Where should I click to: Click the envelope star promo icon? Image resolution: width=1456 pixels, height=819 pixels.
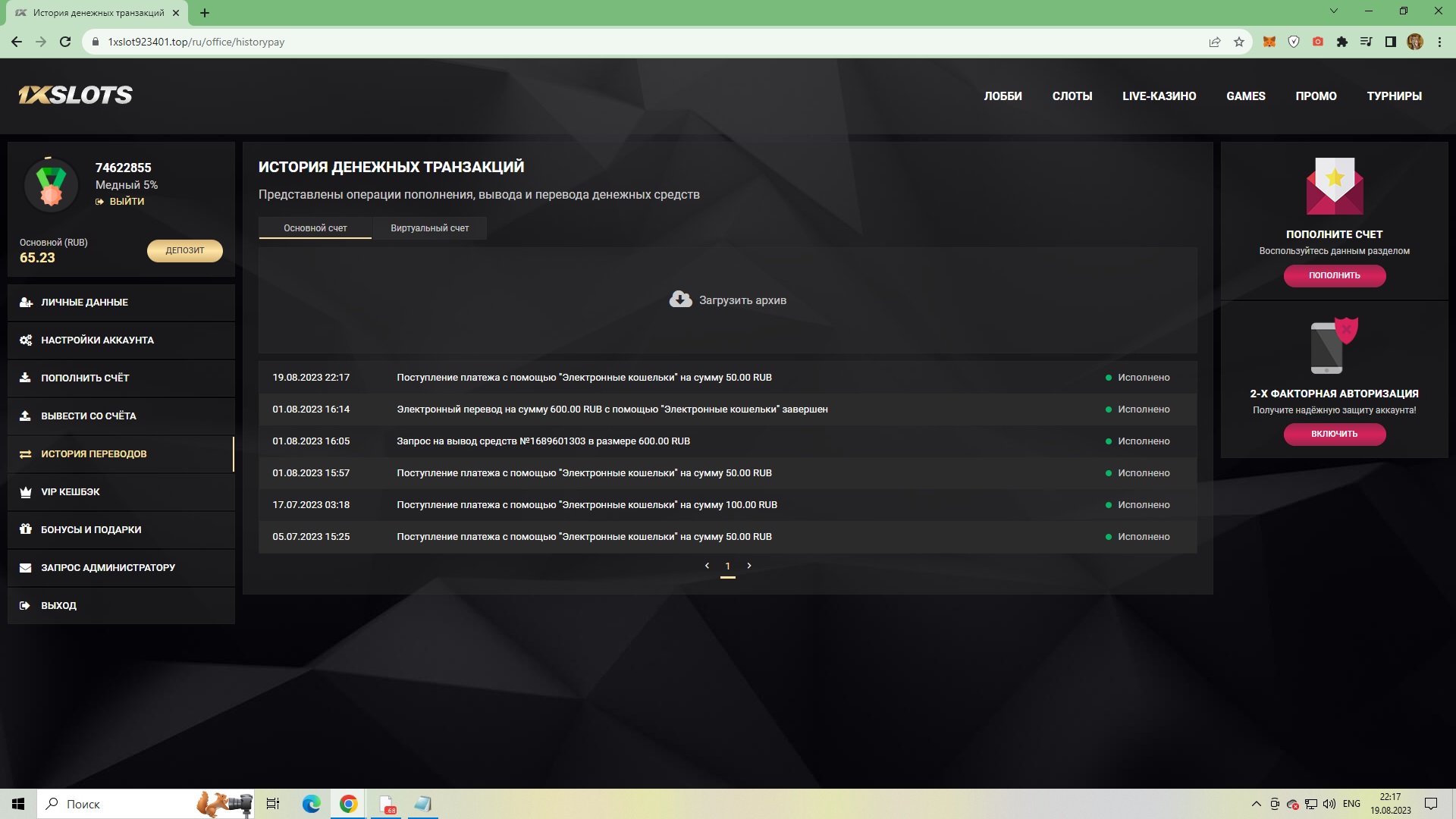pos(1334,187)
